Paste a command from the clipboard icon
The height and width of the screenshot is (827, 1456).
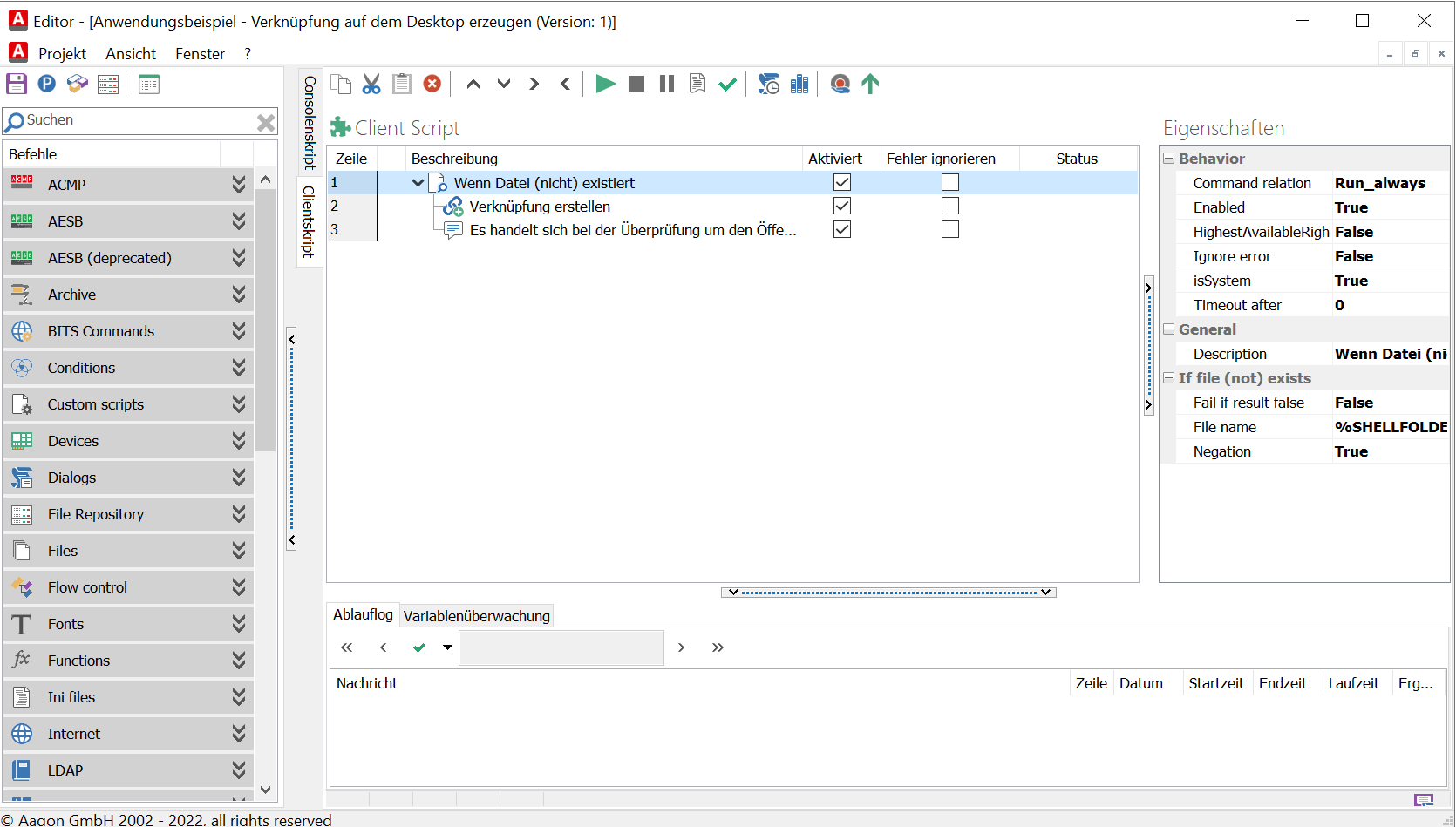click(x=401, y=84)
